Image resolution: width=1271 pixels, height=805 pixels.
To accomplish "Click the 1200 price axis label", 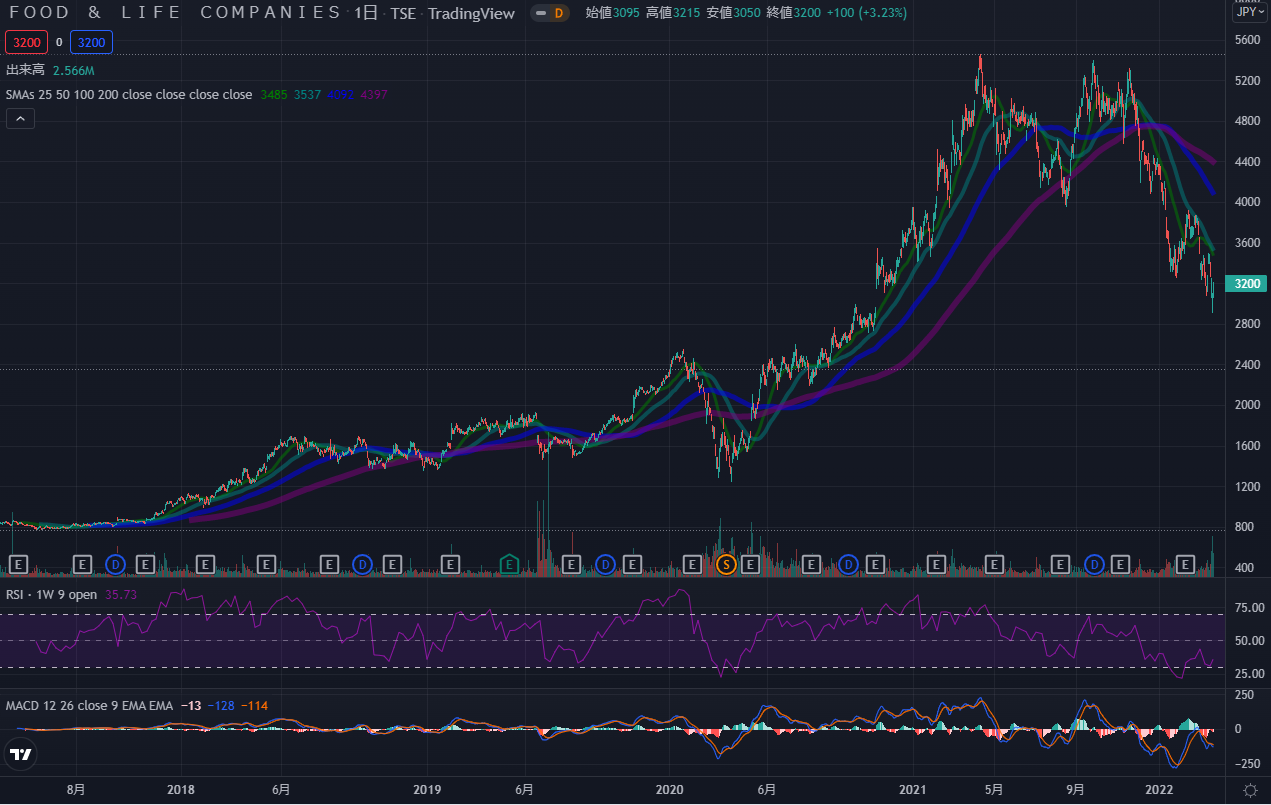I will point(1246,487).
